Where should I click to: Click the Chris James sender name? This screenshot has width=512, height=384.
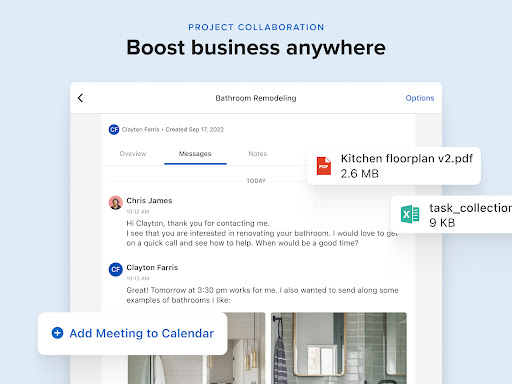149,201
